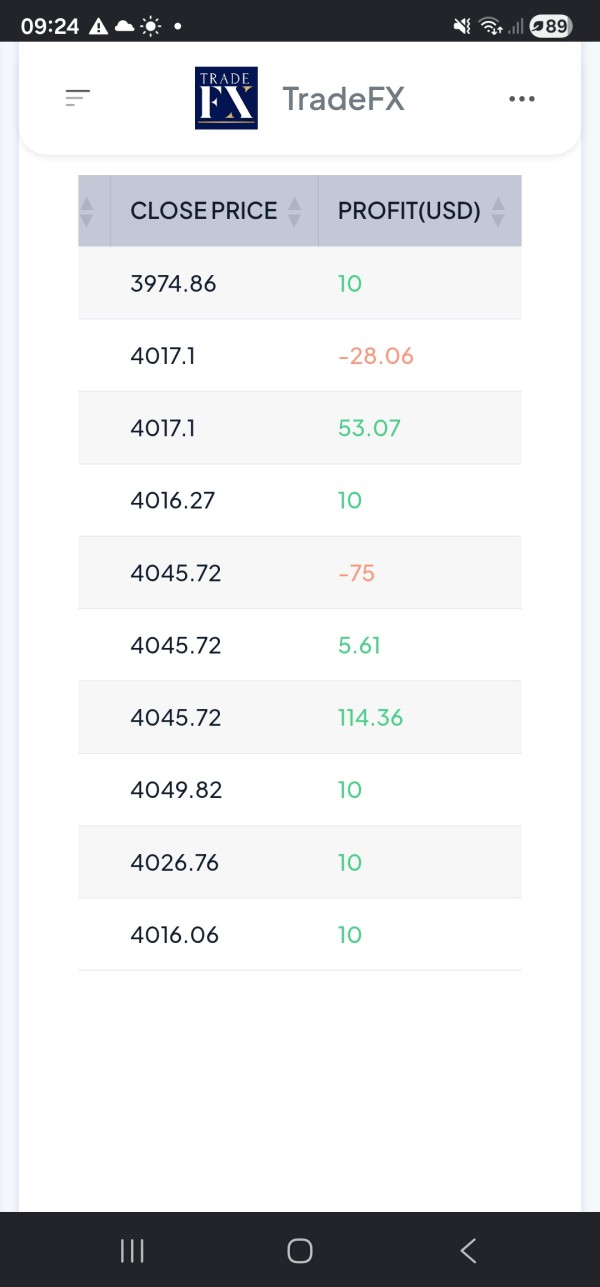
Task: Tap the TradeFX logo image
Action: point(226,98)
